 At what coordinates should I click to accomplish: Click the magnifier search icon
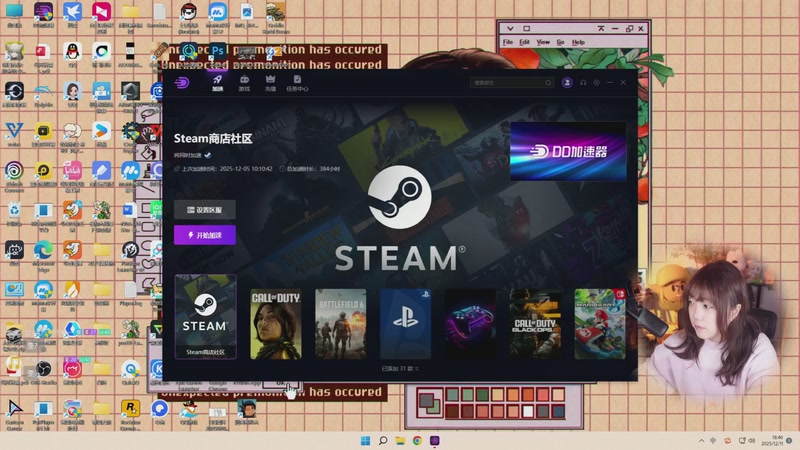click(548, 83)
